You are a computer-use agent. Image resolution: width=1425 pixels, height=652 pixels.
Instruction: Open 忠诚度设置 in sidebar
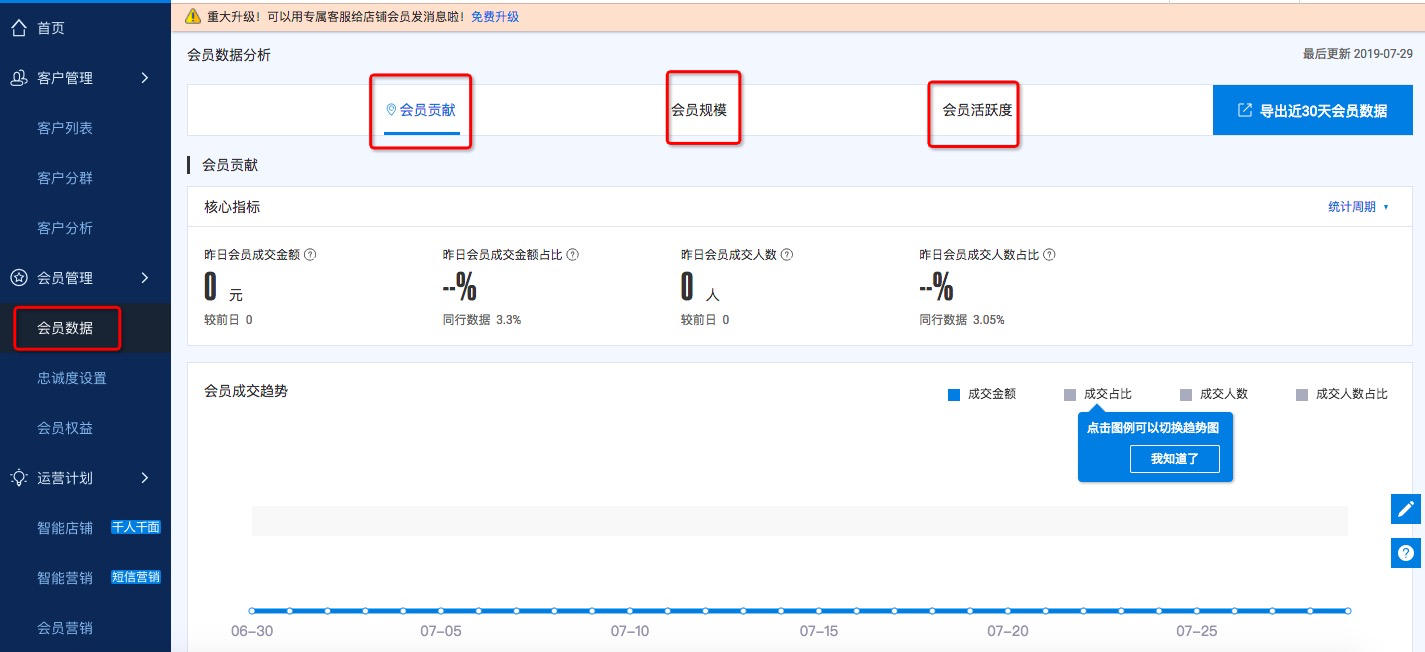click(x=72, y=378)
